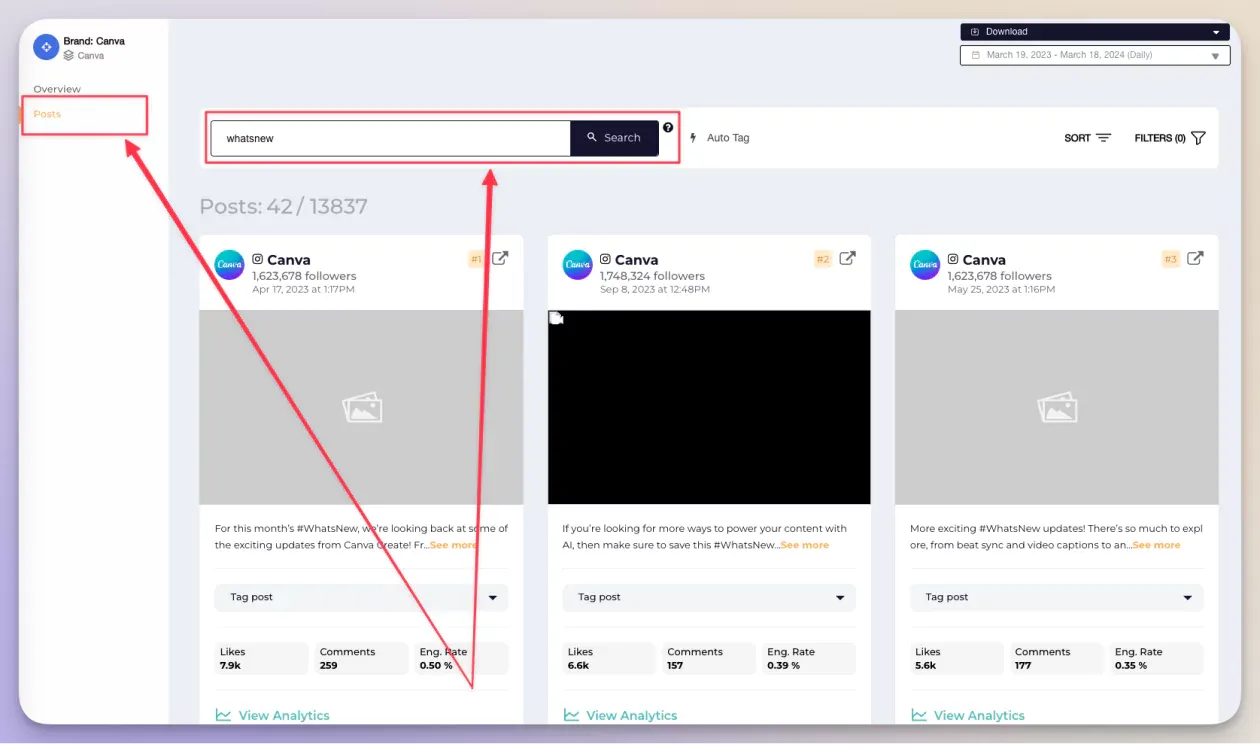Open the SORT options
Image resolution: width=1260 pixels, height=744 pixels.
pyautogui.click(x=1088, y=138)
